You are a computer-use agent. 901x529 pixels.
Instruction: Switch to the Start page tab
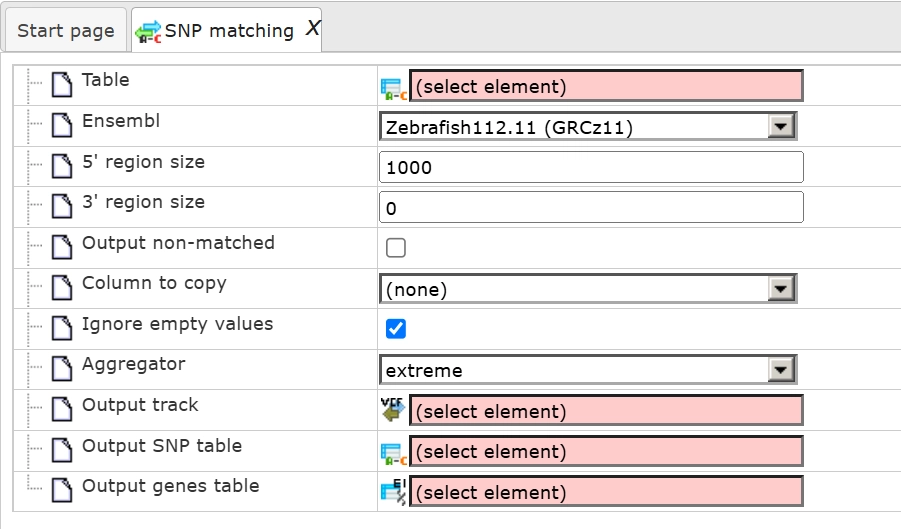66,31
